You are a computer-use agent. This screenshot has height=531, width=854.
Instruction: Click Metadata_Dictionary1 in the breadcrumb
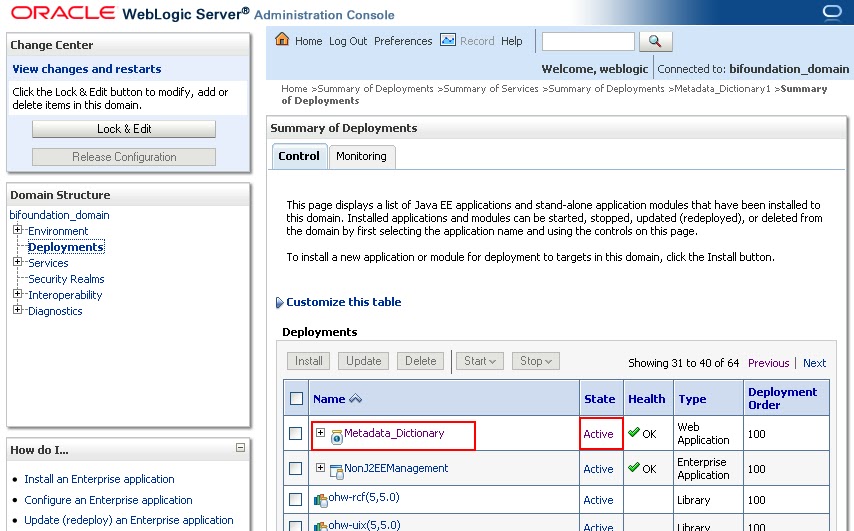click(x=722, y=89)
